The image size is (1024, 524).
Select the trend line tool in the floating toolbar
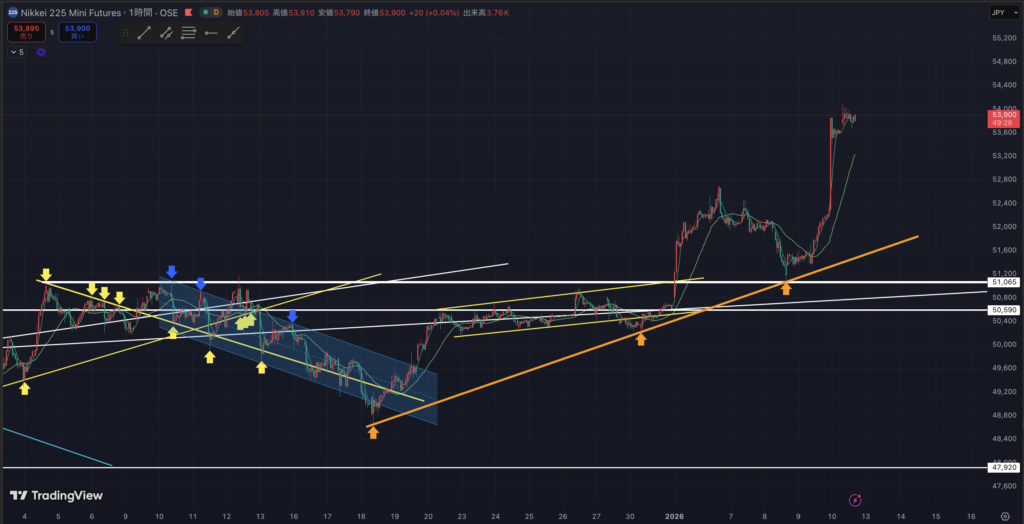[144, 33]
